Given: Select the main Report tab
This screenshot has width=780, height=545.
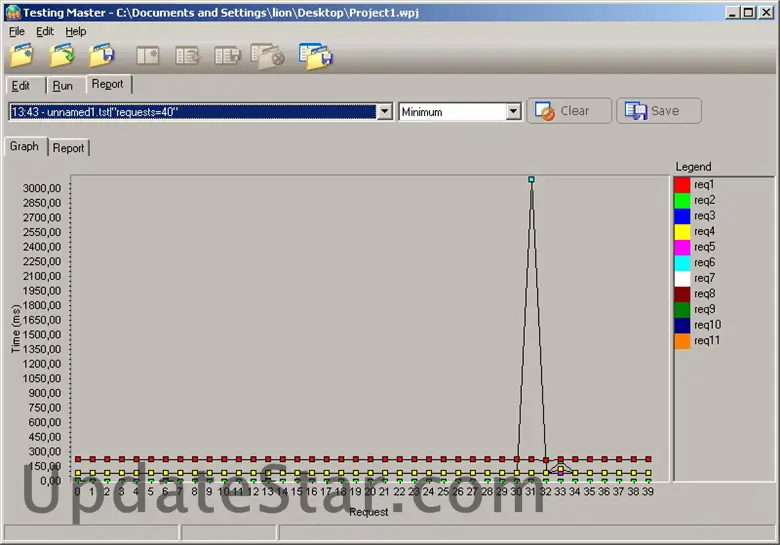Looking at the screenshot, I should [107, 84].
